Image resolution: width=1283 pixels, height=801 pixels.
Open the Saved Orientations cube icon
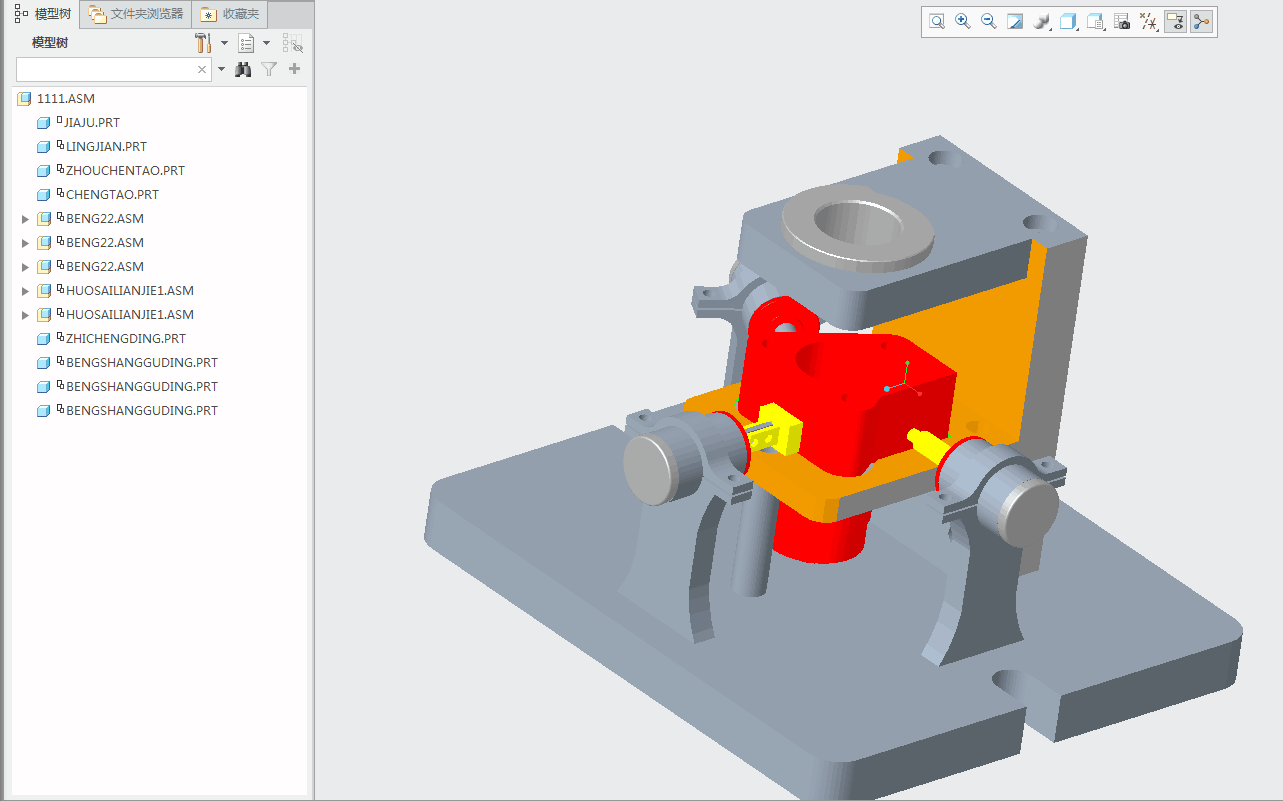pos(1068,22)
